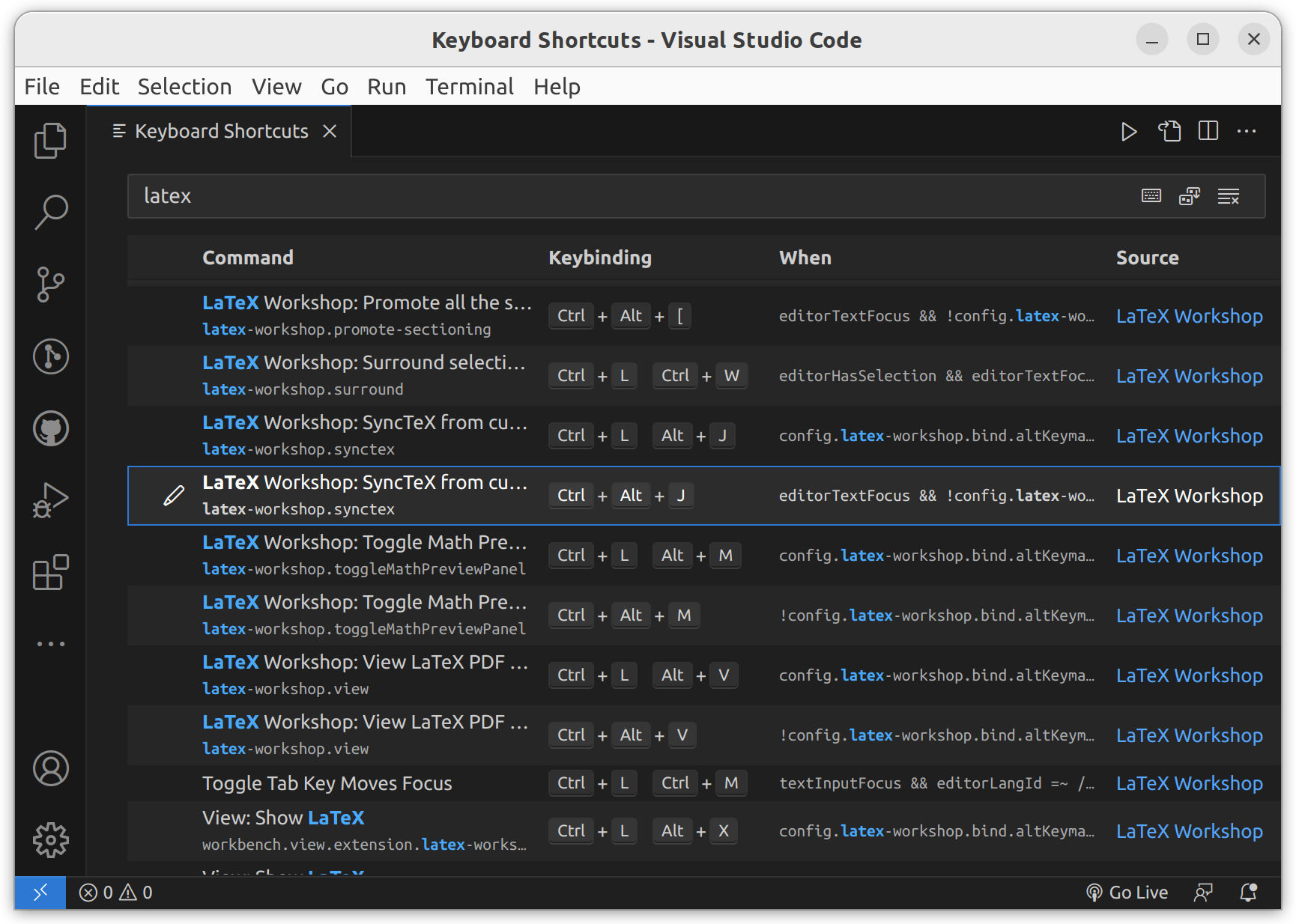Open the Selection menu
The image size is (1296, 924).
click(x=184, y=87)
